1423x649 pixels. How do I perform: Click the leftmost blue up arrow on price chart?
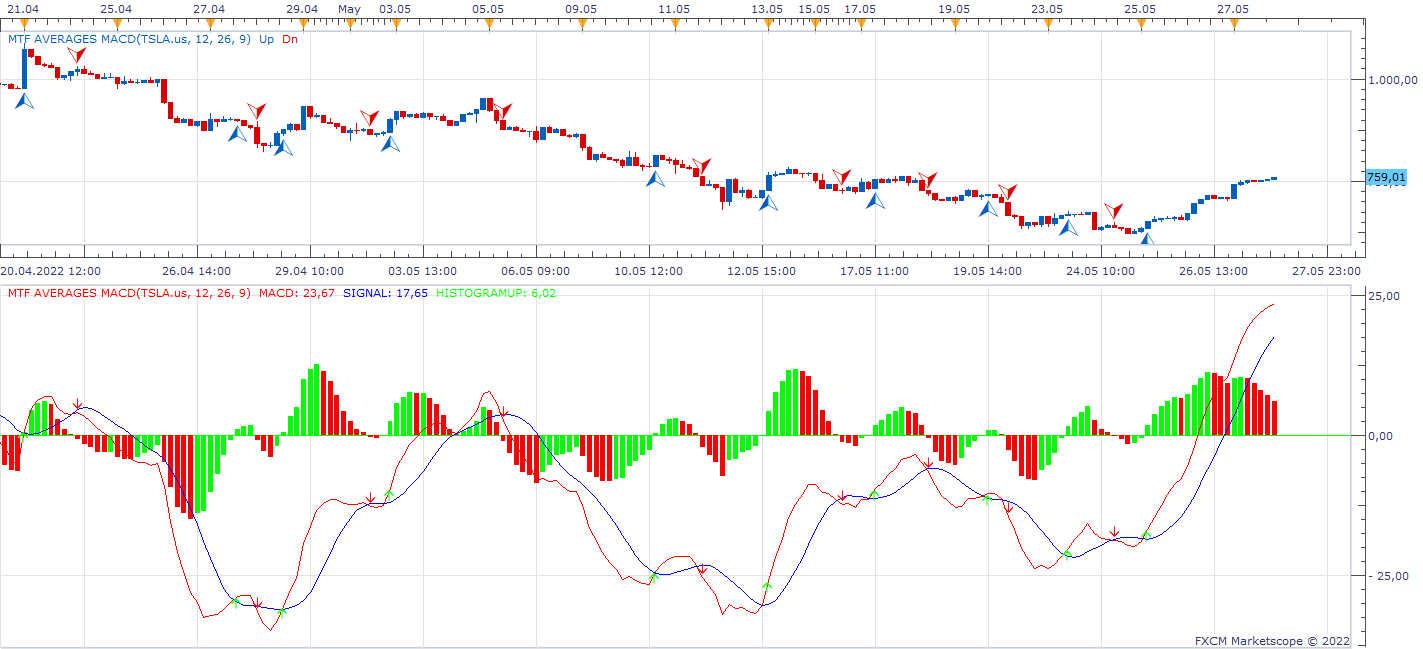coord(24,100)
